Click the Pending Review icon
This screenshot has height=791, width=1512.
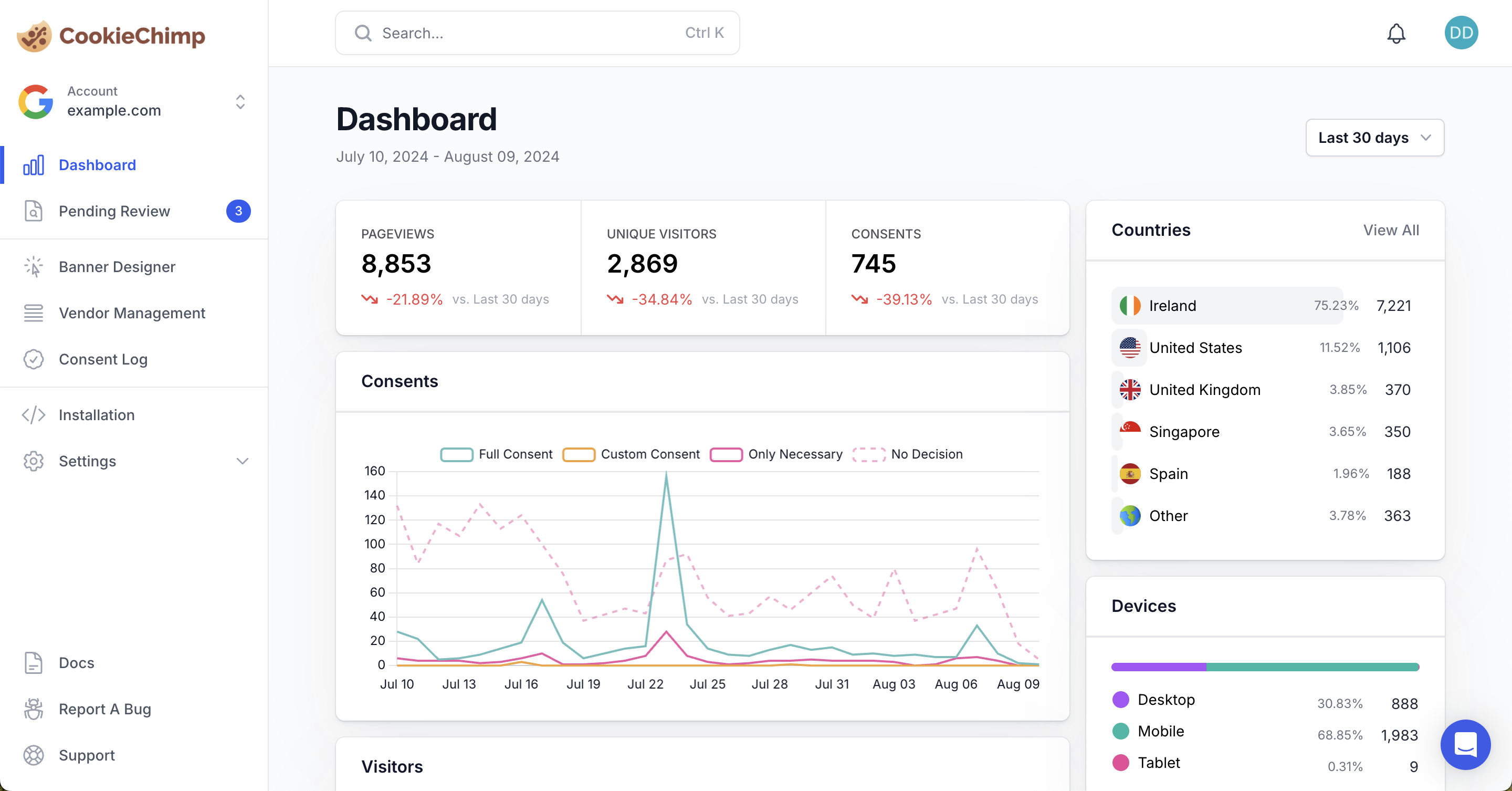tap(34, 211)
